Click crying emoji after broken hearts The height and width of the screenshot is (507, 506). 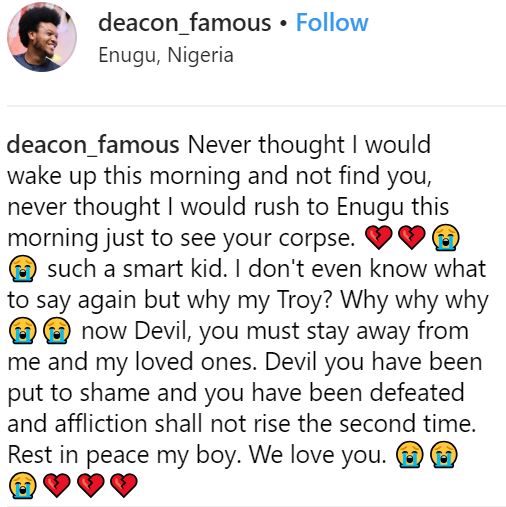pos(445,237)
